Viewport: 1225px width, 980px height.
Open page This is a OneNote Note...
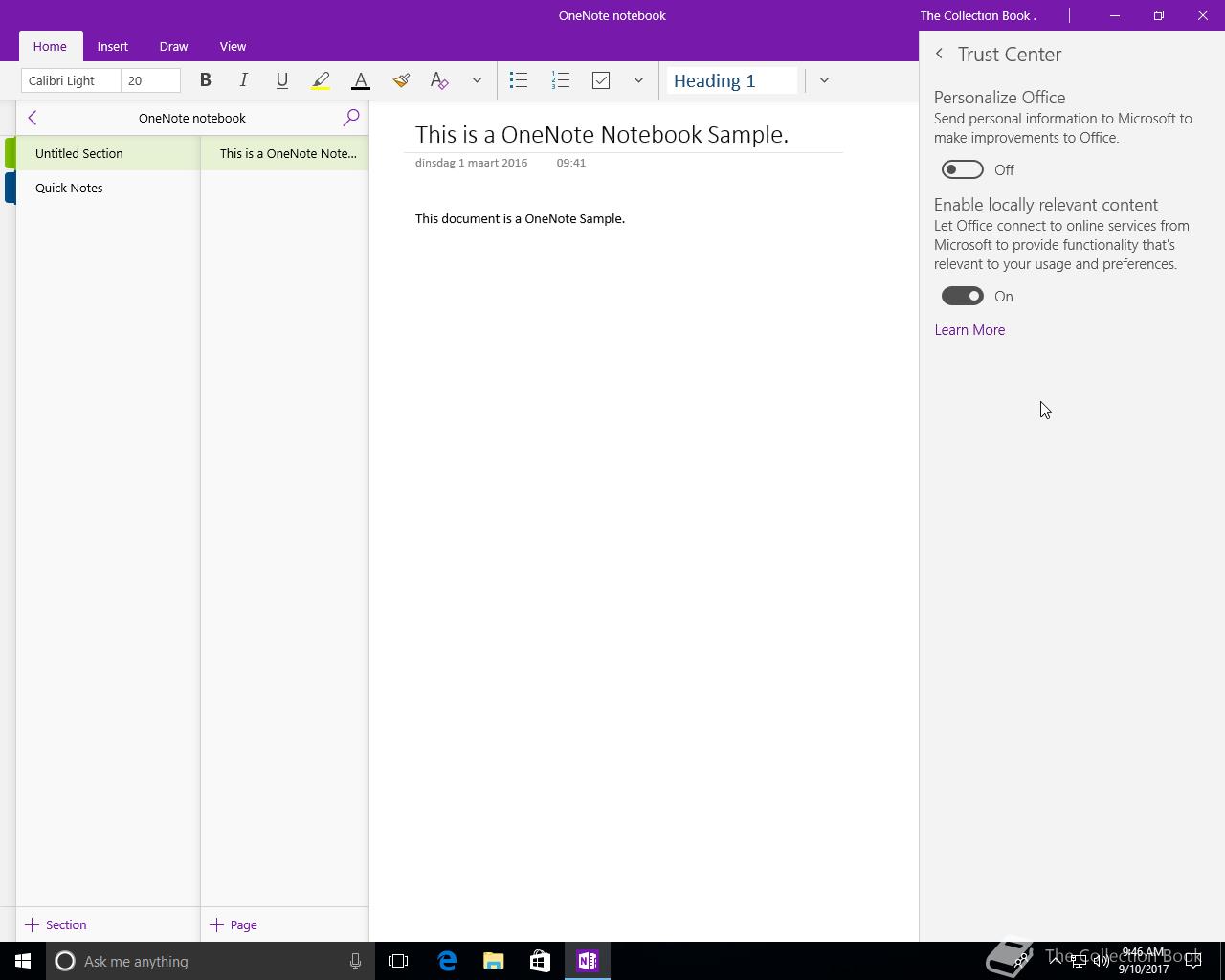285,153
